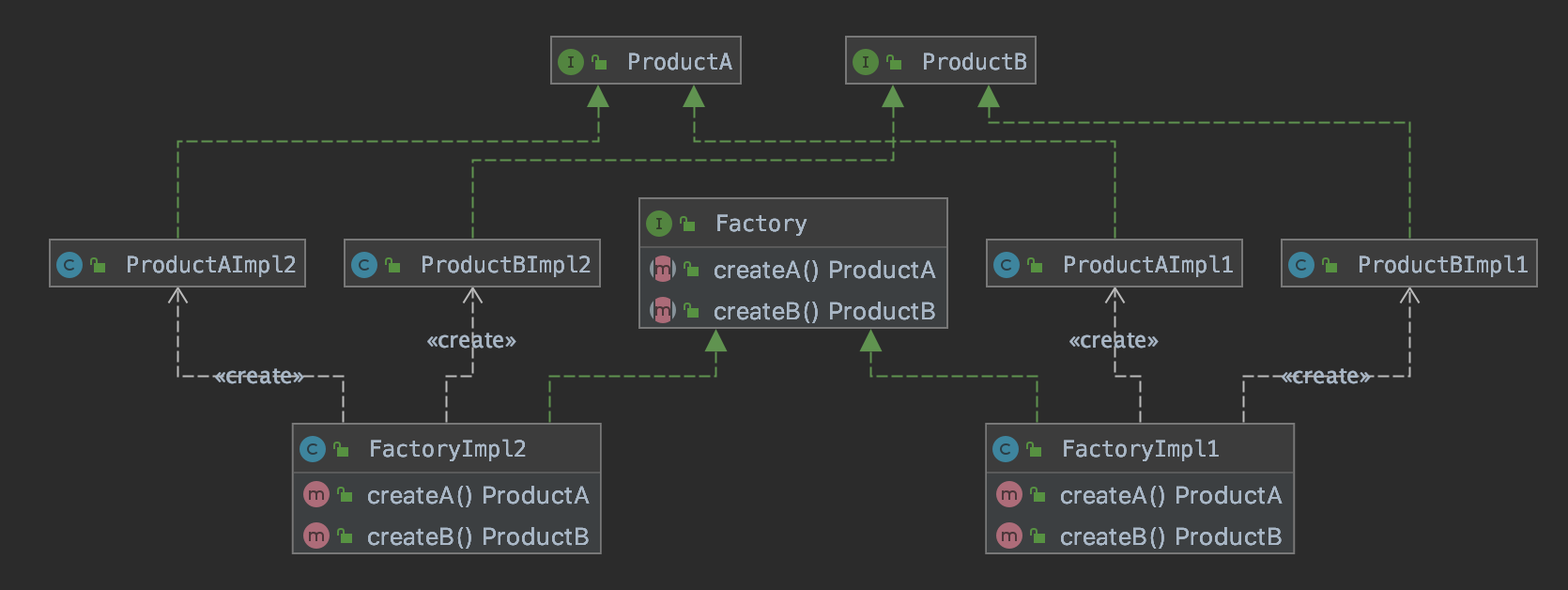Click the Factory interface icon
The width and height of the screenshot is (1568, 590).
click(x=659, y=224)
